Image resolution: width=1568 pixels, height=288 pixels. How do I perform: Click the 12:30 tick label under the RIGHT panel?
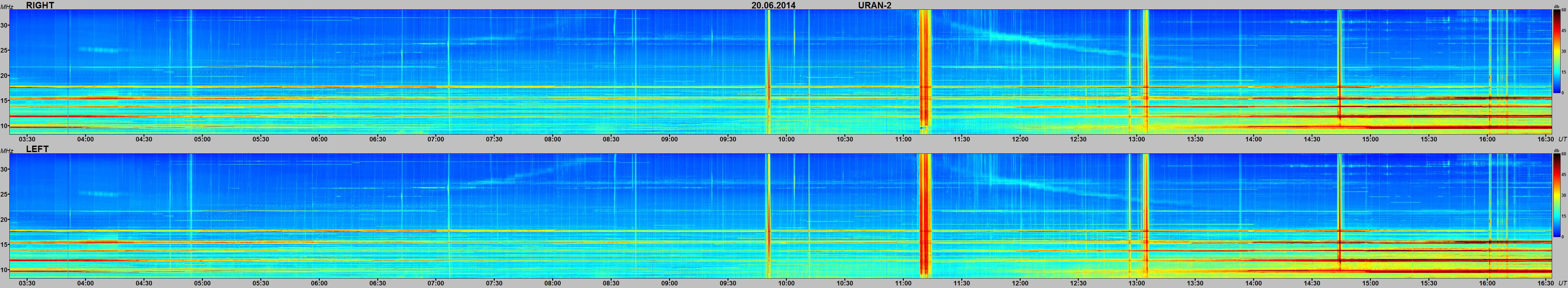pos(1078,139)
